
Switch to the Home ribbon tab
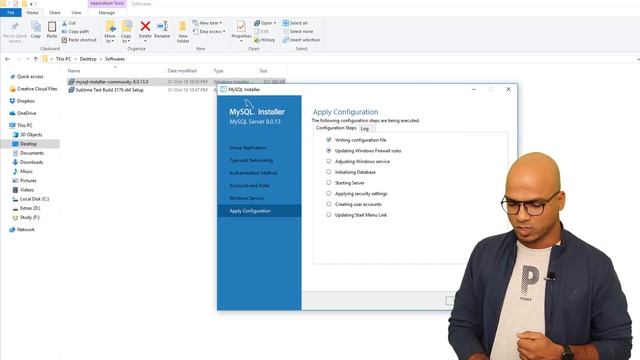point(32,13)
